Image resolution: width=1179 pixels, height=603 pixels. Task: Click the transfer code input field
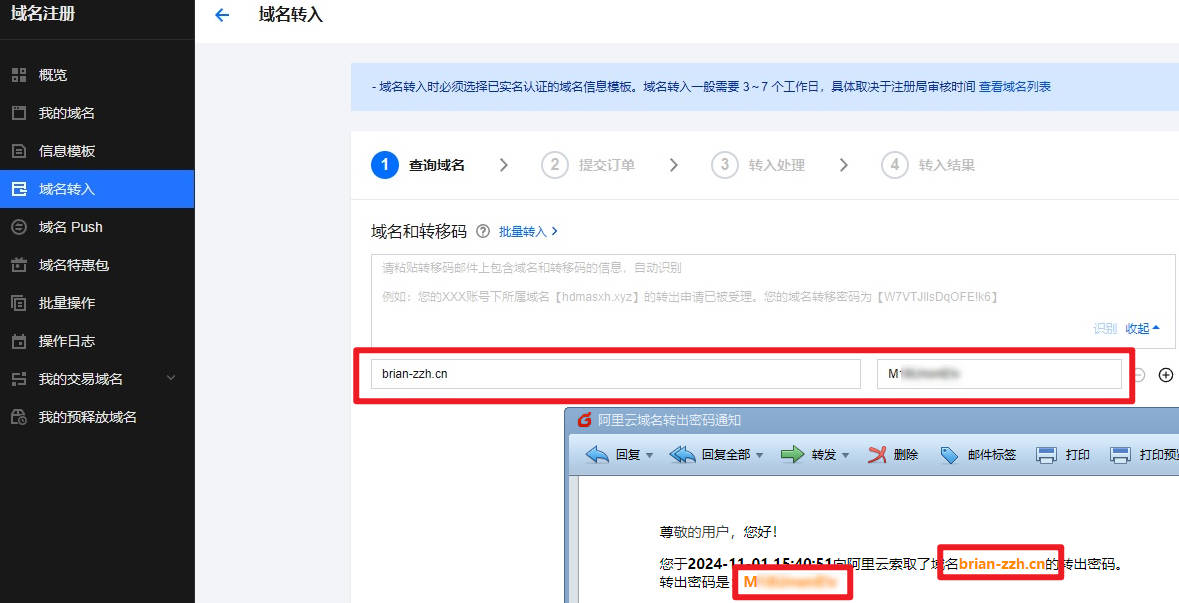tap(999, 374)
